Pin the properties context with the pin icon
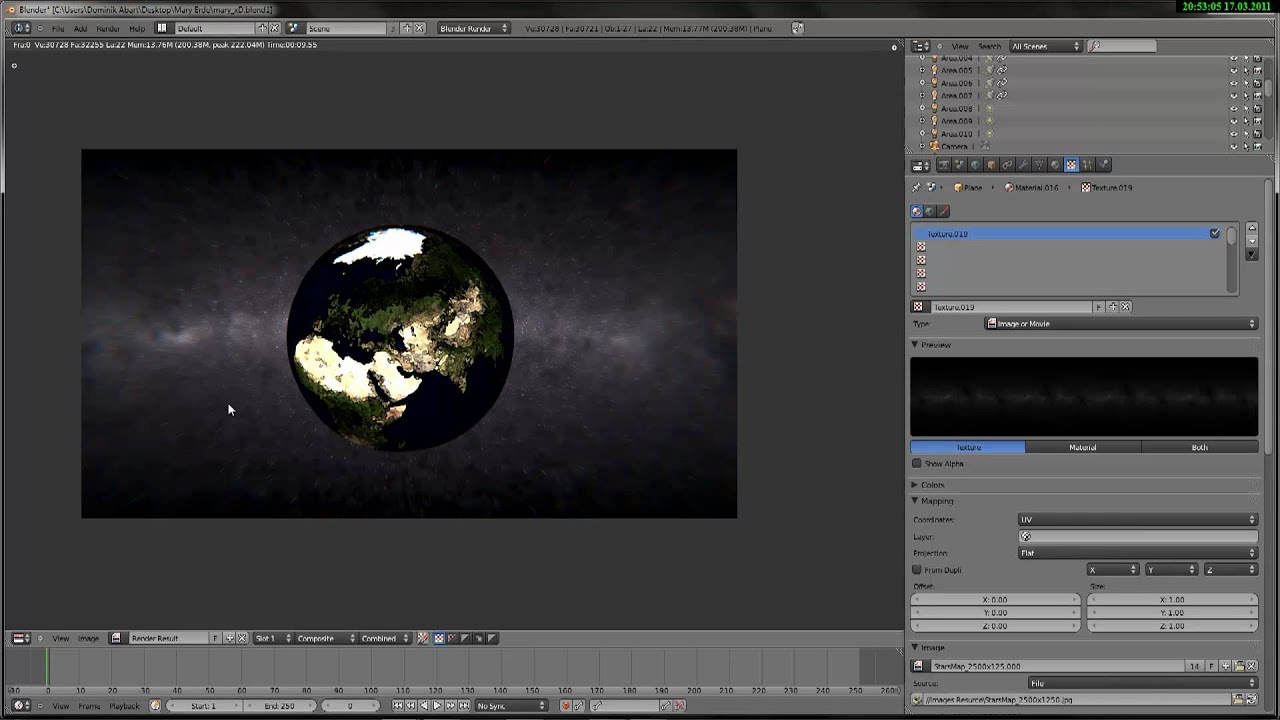This screenshot has width=1280, height=720. 917,187
